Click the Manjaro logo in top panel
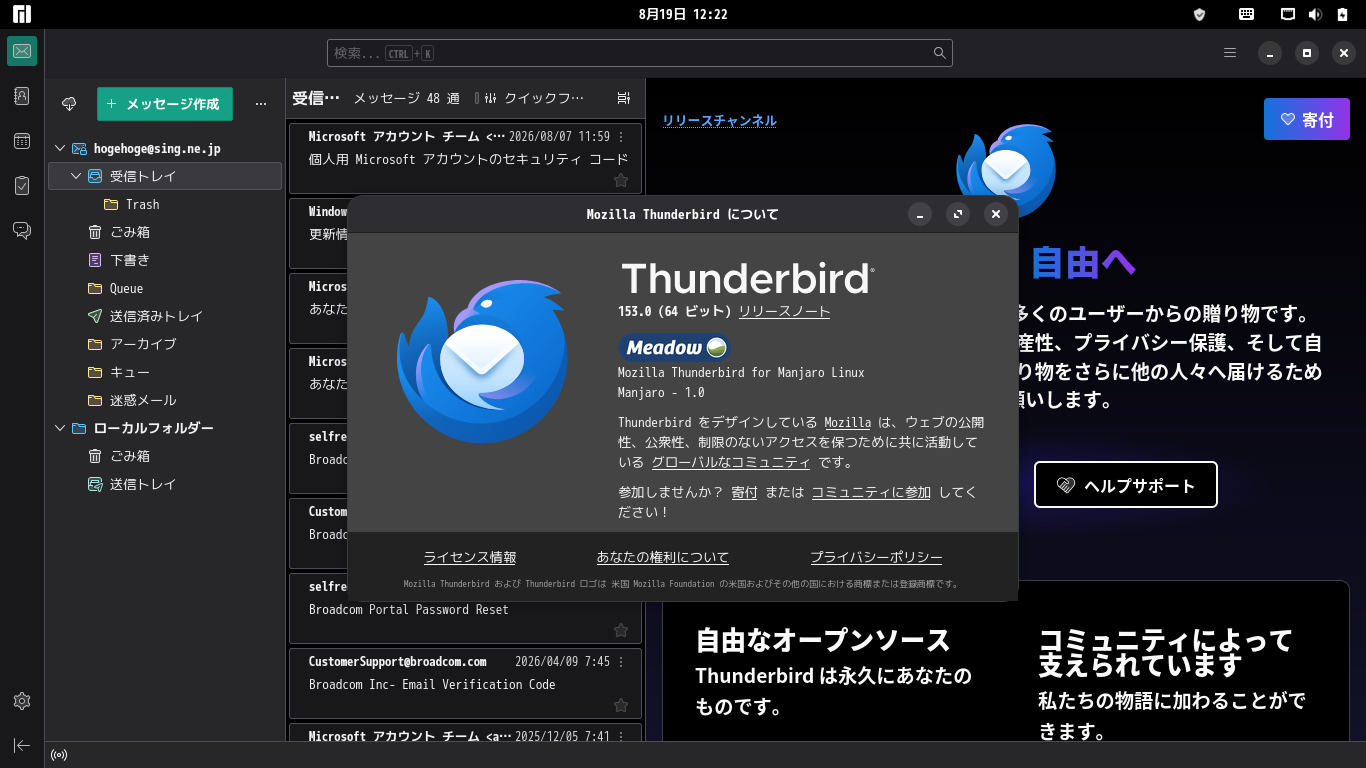 [x=22, y=14]
